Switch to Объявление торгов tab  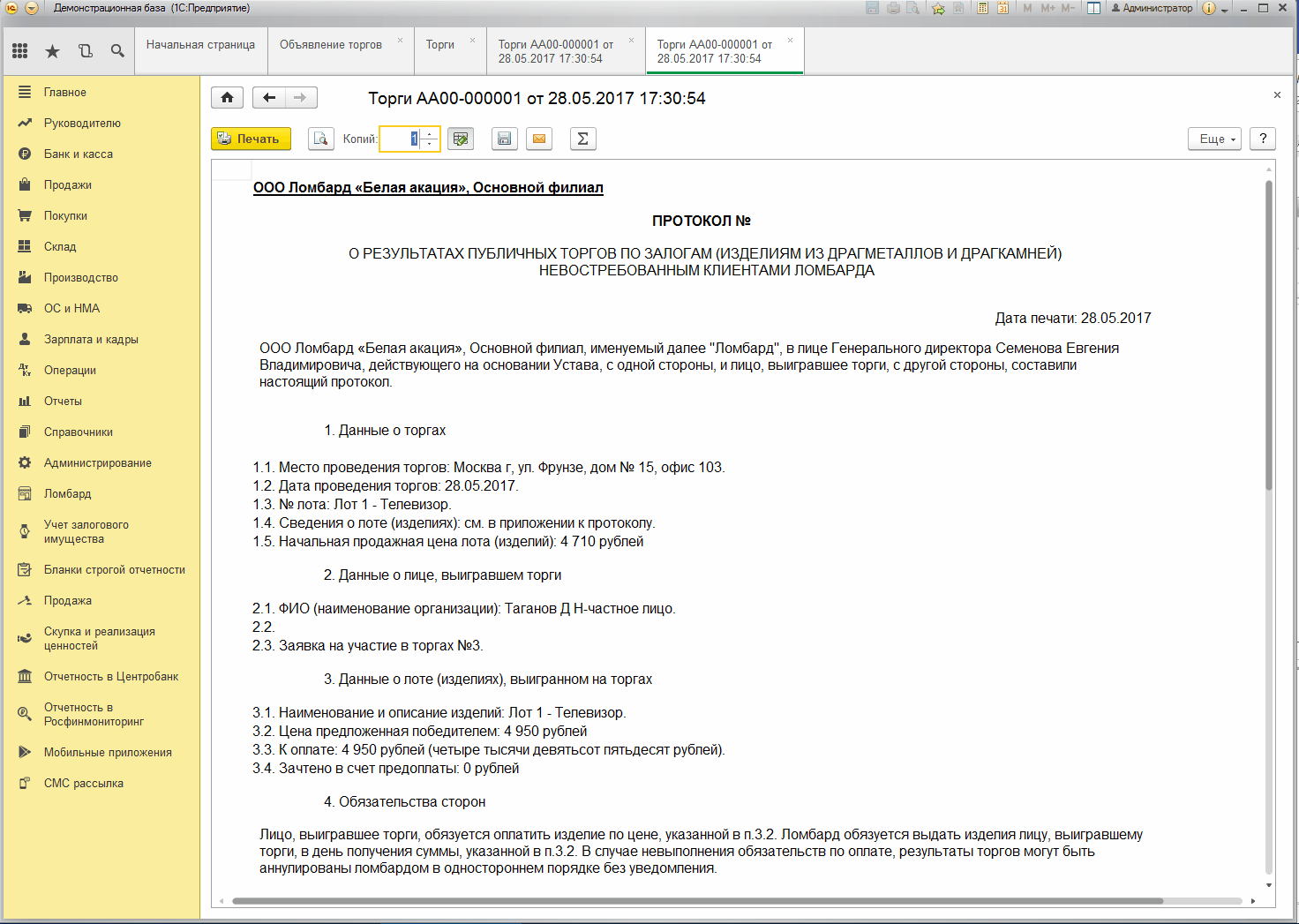point(331,44)
